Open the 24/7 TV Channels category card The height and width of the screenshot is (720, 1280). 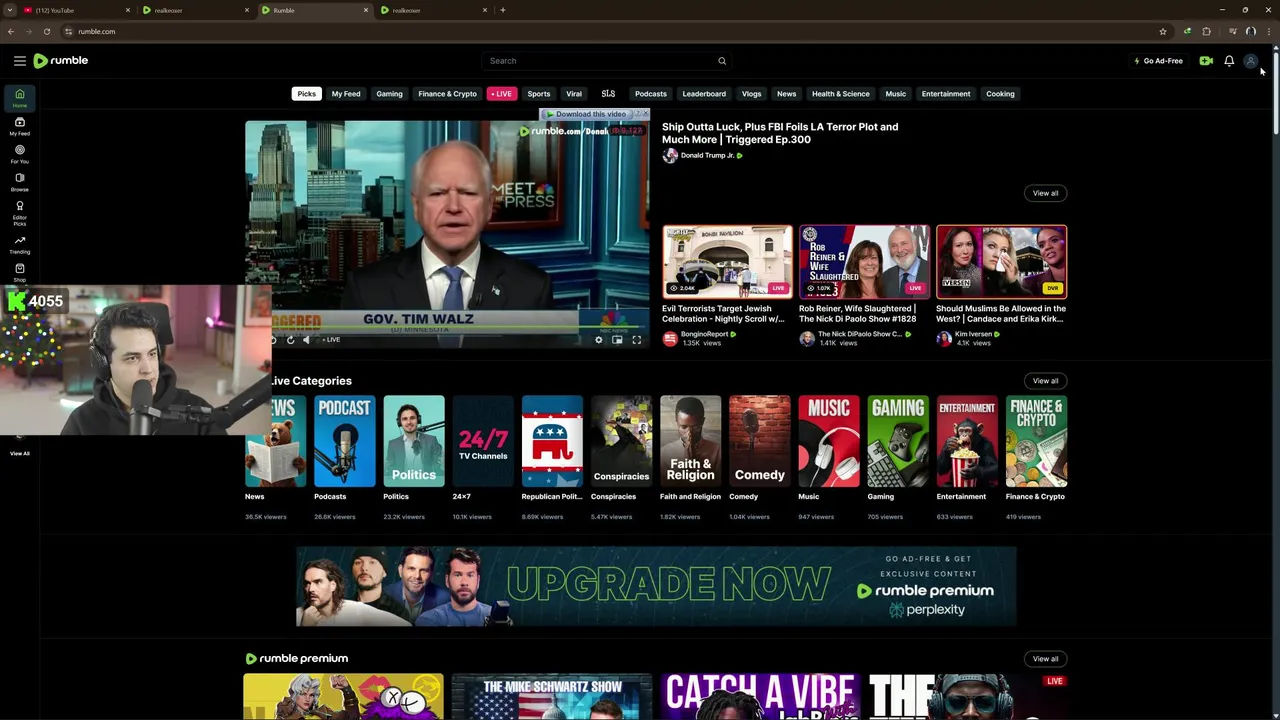click(482, 441)
